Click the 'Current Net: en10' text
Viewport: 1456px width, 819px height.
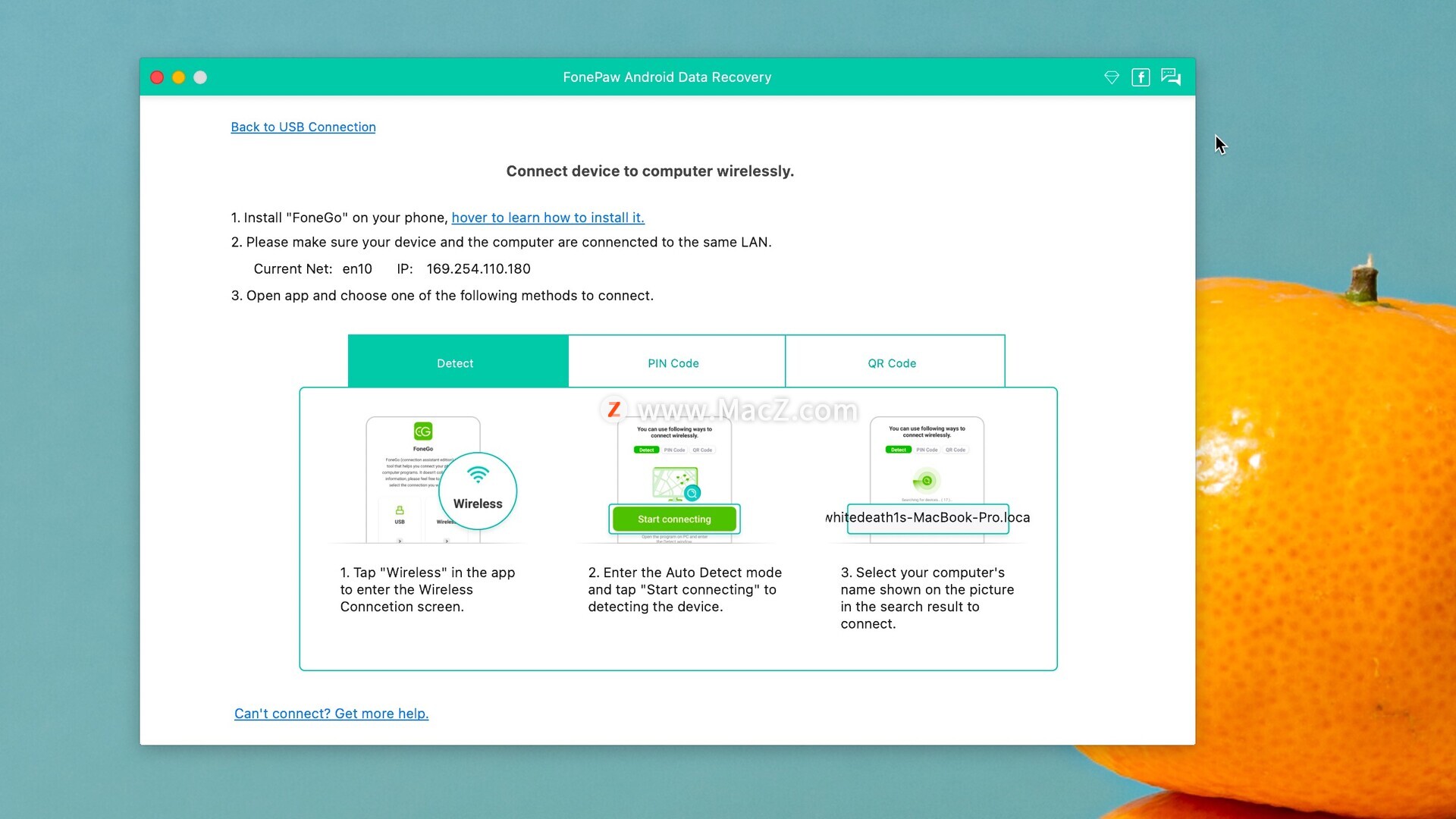[x=313, y=269]
